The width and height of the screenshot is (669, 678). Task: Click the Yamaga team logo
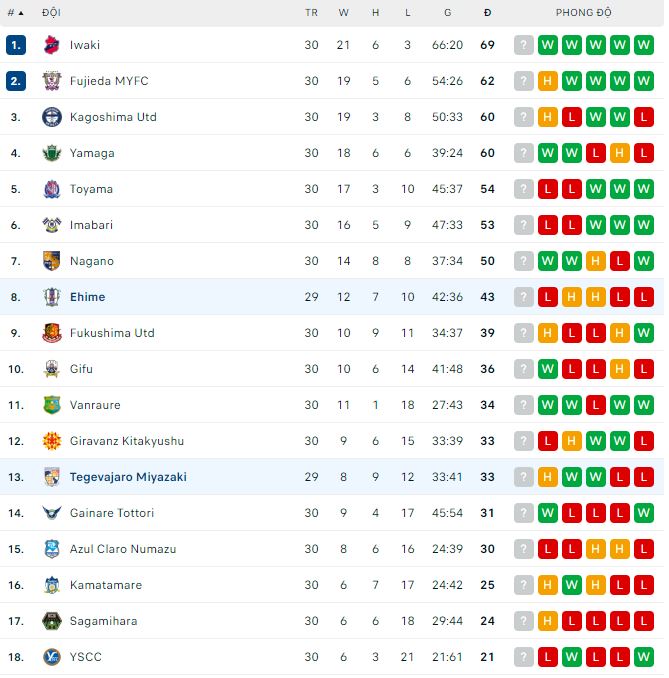tap(52, 153)
